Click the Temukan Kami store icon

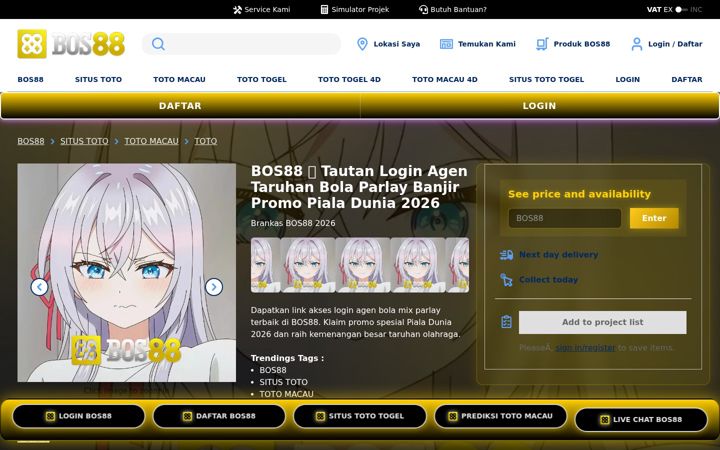tap(446, 44)
